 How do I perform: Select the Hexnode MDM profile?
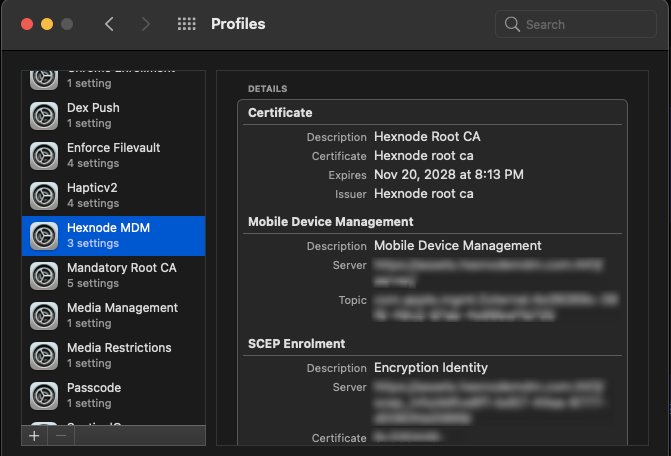tap(113, 236)
